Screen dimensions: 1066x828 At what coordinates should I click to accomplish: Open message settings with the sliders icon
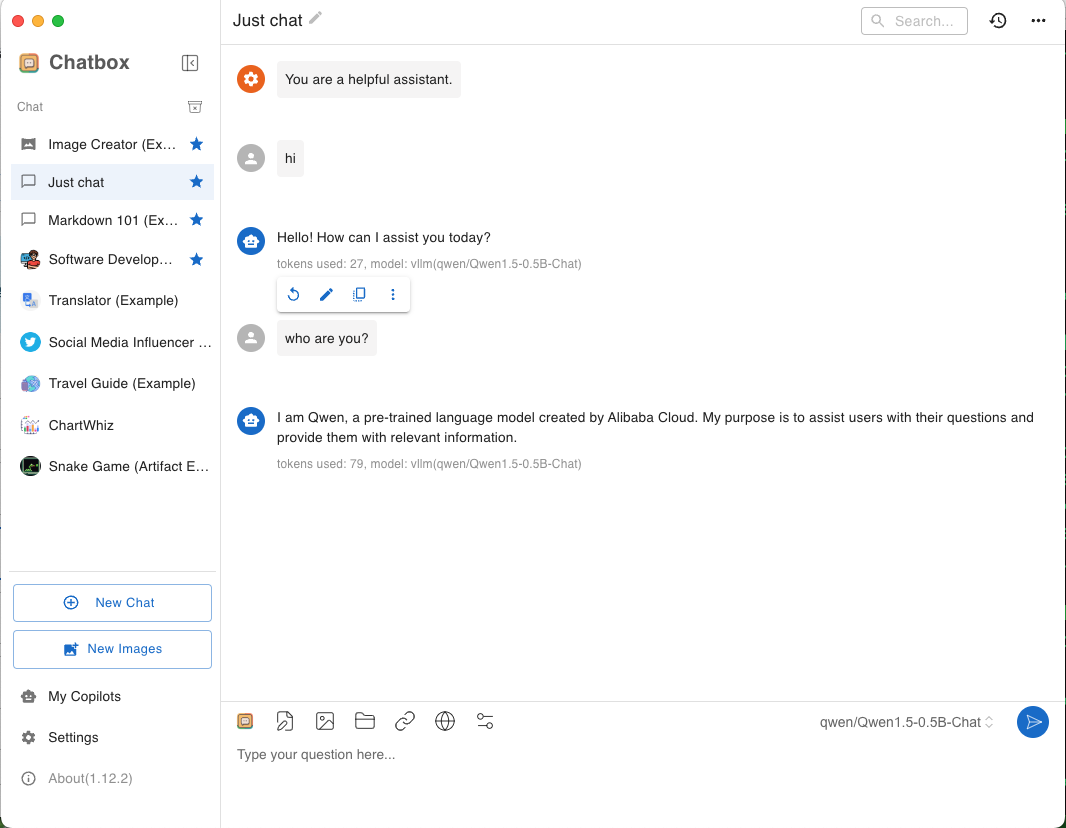tap(485, 721)
